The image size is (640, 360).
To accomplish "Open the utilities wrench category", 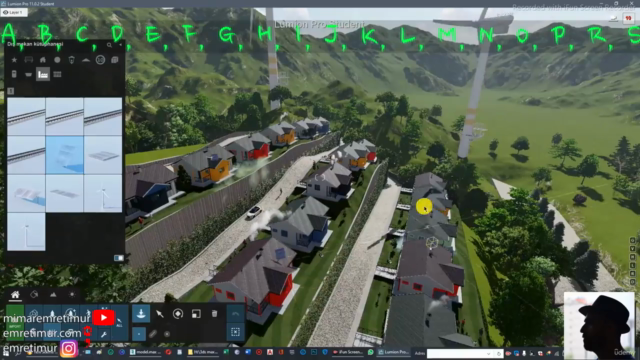I will pos(104,334).
